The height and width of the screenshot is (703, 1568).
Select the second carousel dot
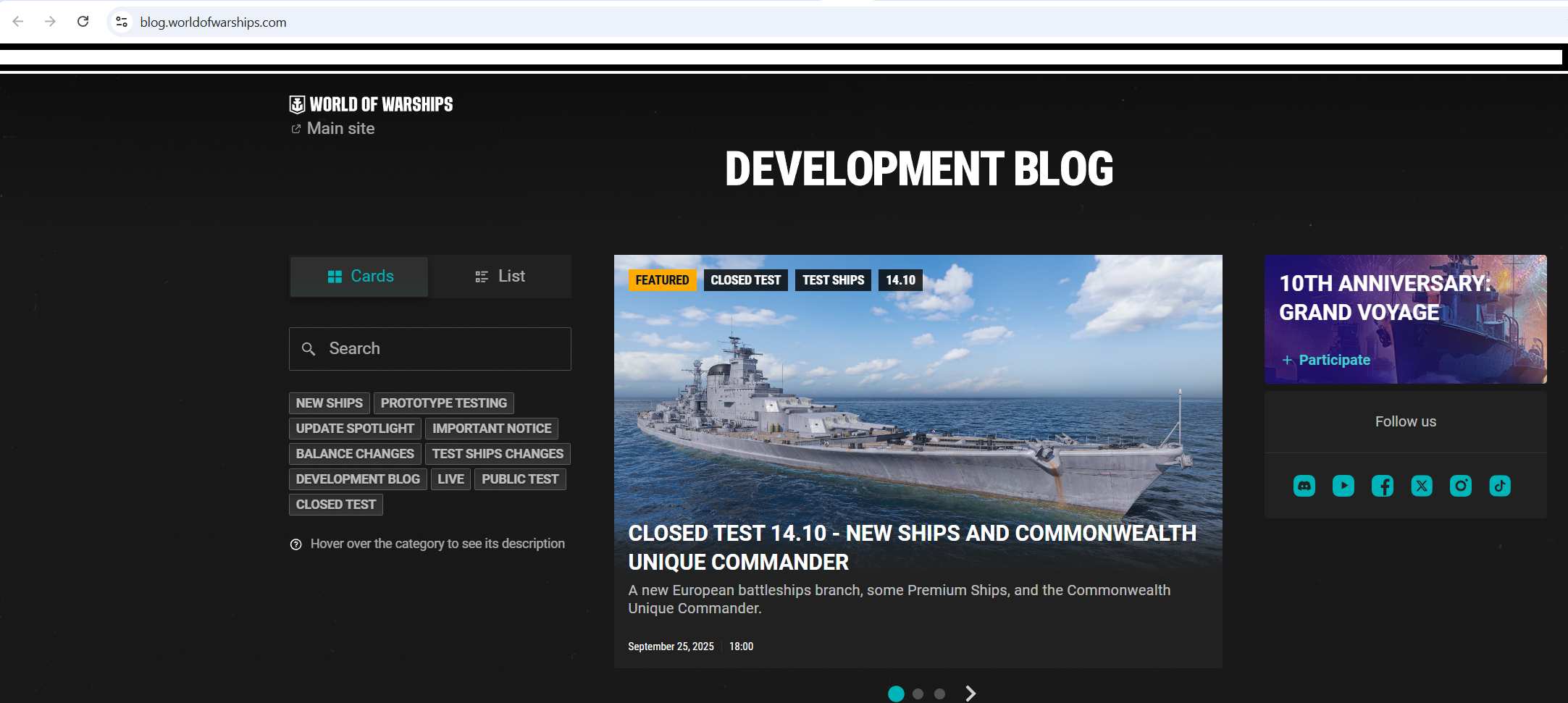(x=918, y=694)
